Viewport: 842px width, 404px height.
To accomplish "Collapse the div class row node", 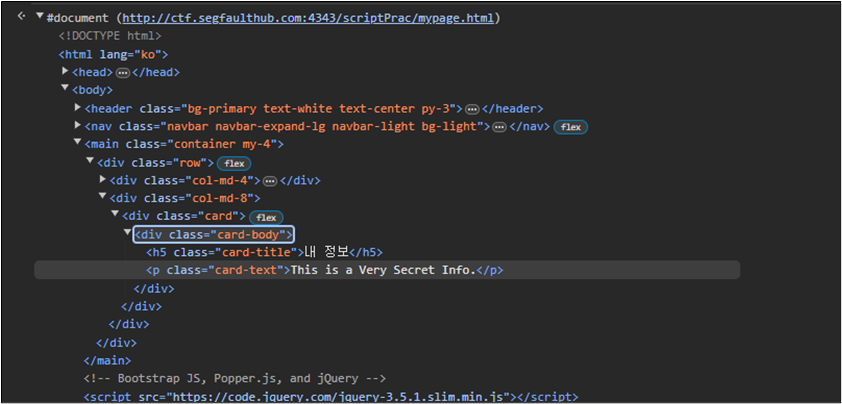I will tap(90, 161).
